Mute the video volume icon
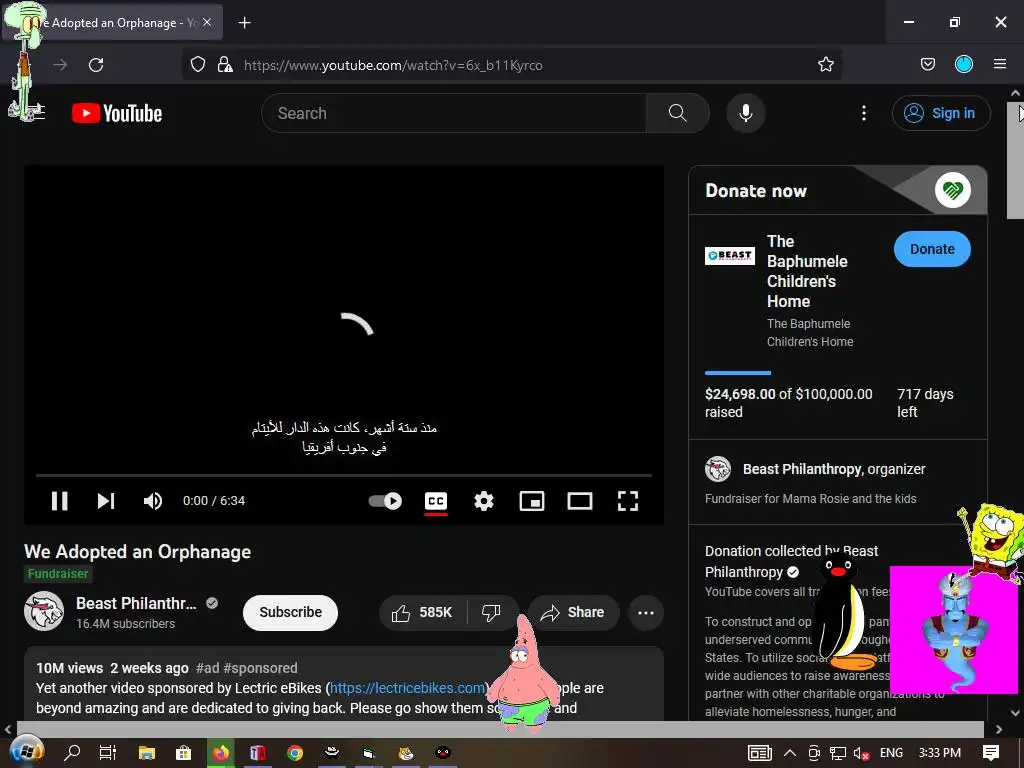The height and width of the screenshot is (768, 1024). click(x=153, y=501)
